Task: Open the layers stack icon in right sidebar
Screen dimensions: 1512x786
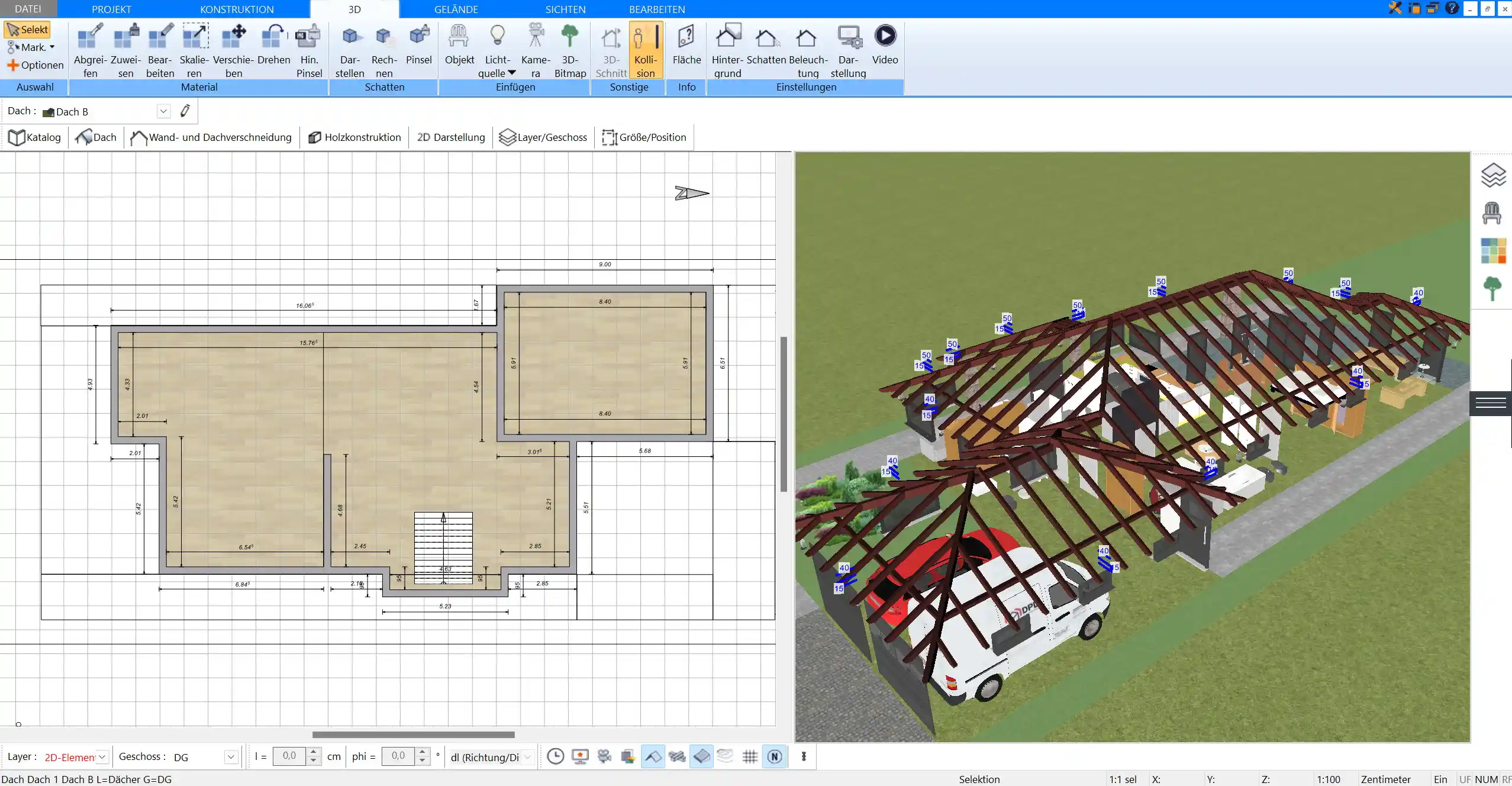Action: click(x=1493, y=175)
